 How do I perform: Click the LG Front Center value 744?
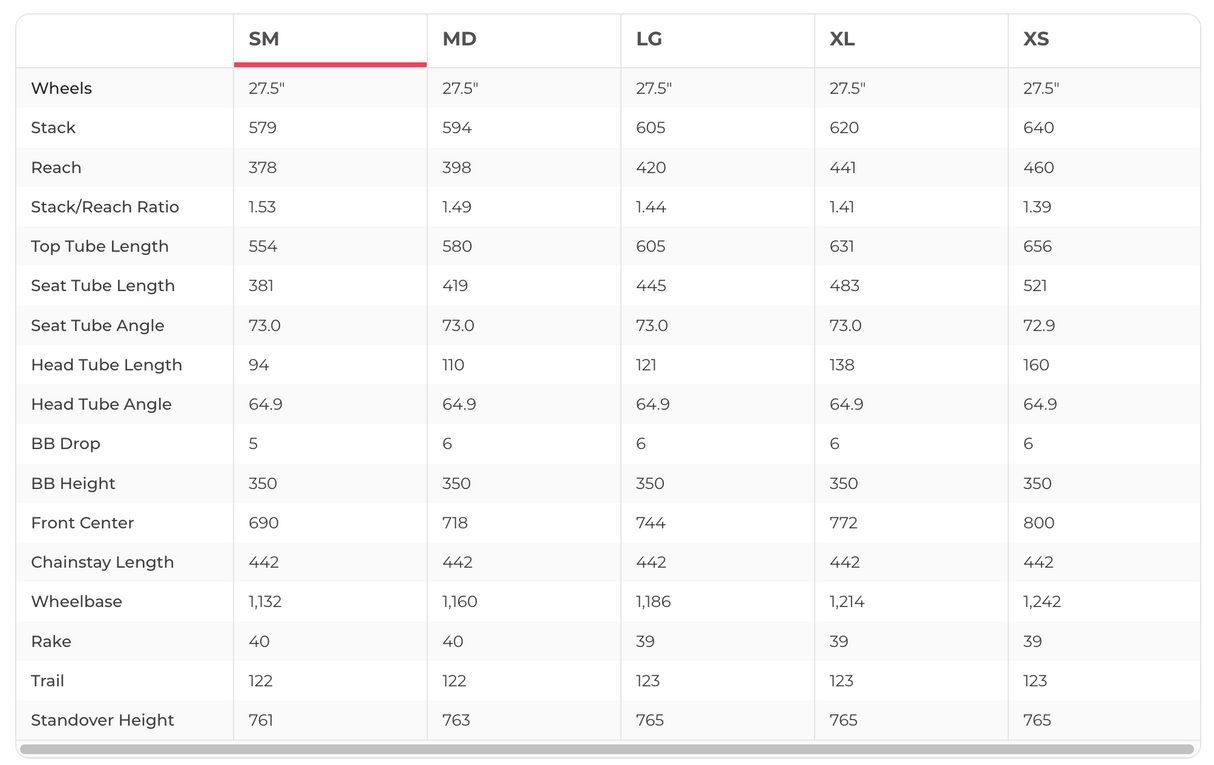(x=650, y=523)
